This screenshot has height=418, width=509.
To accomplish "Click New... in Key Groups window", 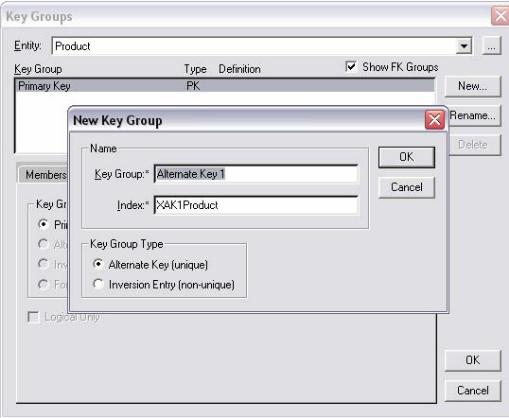I will tap(472, 86).
